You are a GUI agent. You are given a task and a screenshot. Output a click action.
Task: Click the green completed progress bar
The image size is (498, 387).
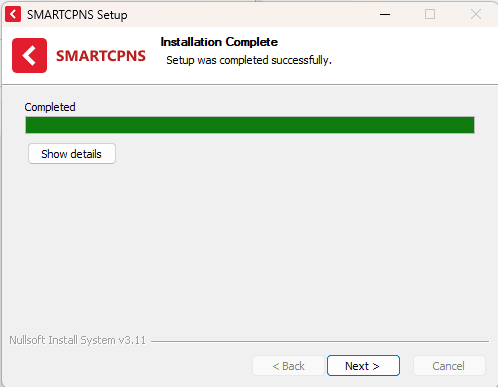click(250, 125)
